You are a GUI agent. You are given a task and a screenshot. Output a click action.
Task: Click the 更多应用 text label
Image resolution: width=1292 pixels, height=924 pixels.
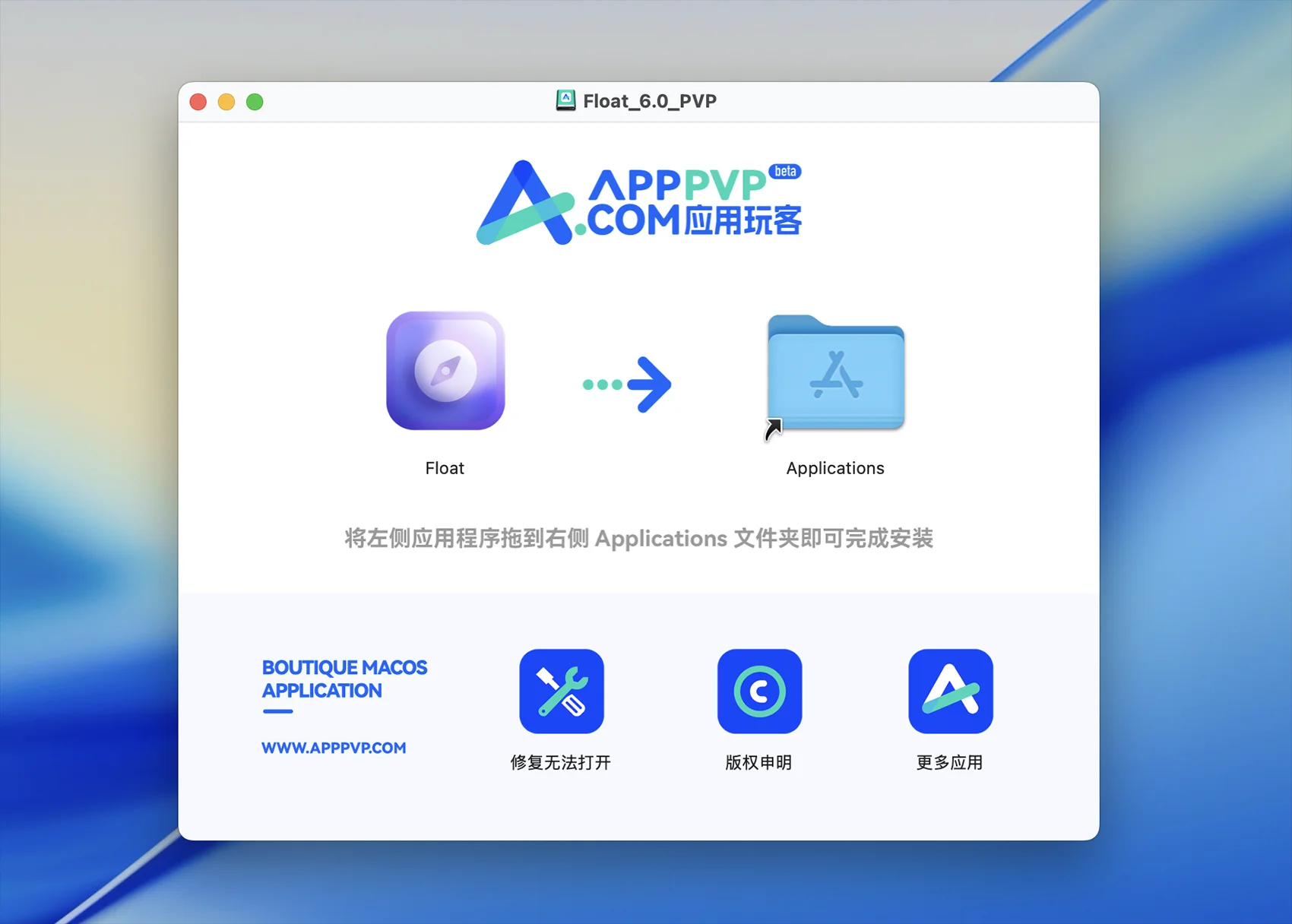[x=949, y=762]
